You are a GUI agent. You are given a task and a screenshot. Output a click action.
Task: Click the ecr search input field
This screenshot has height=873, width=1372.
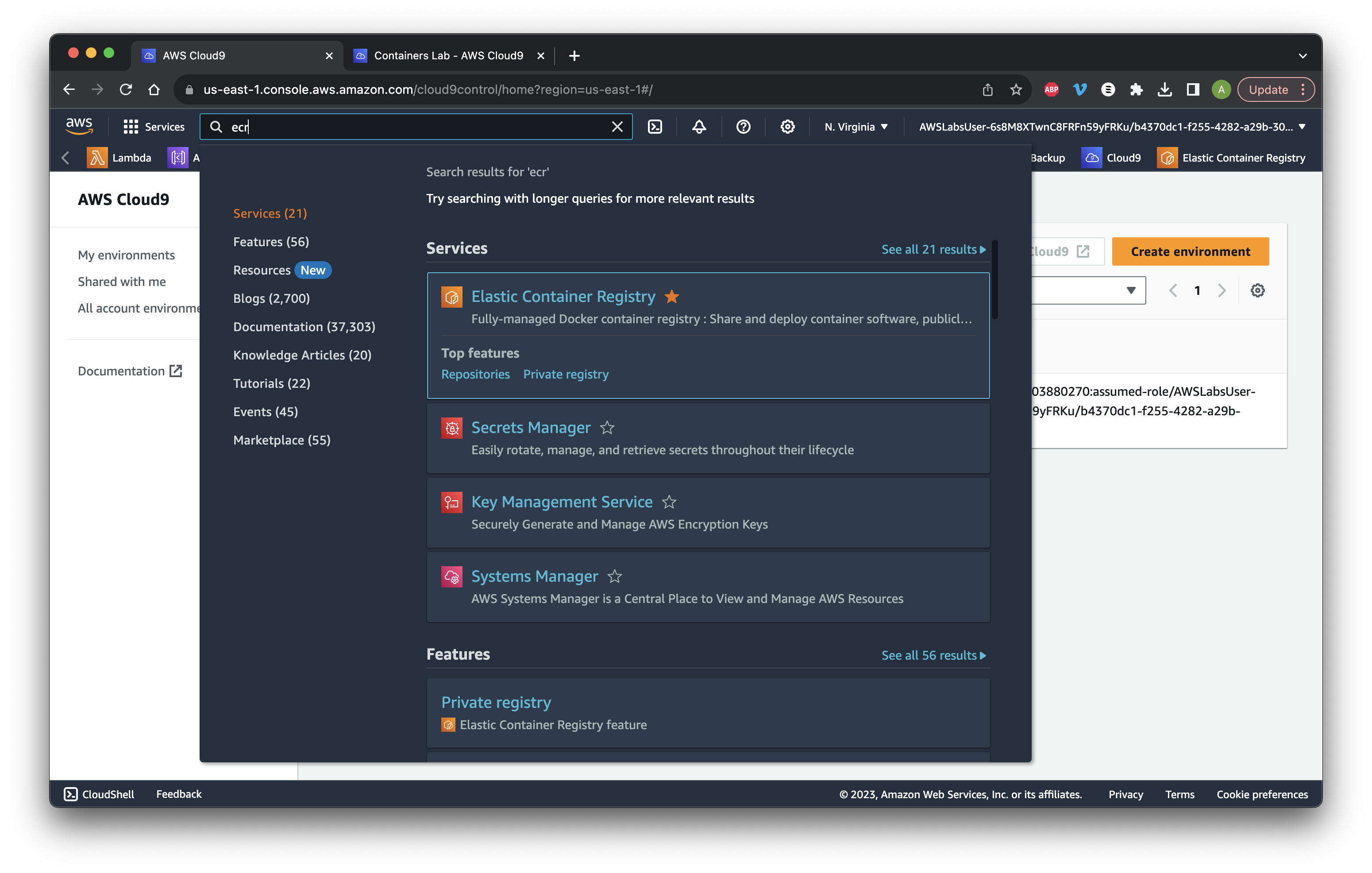pyautogui.click(x=416, y=127)
